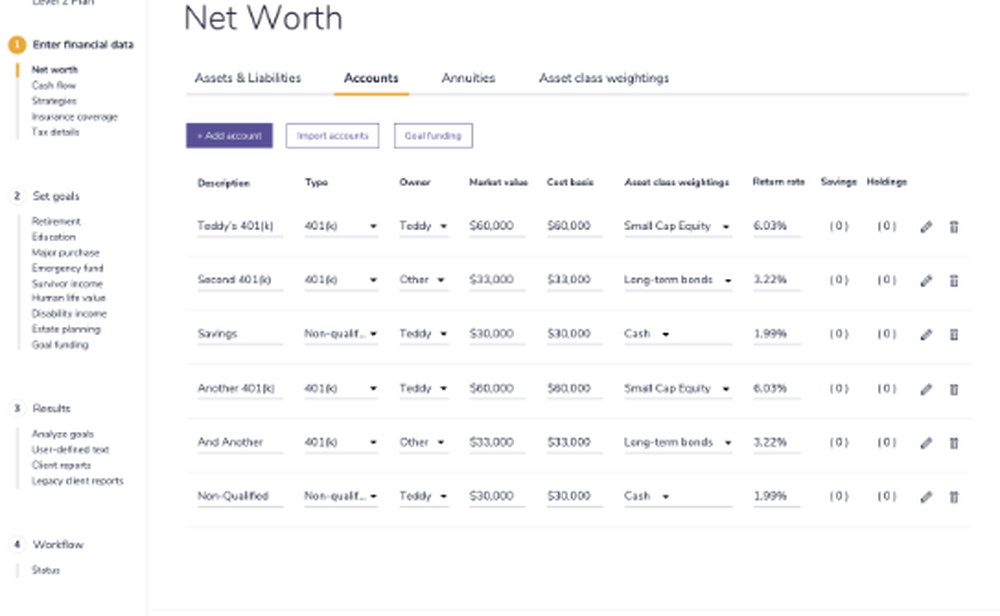Click Market value field for Second 401(k)
This screenshot has height=616, width=1000.
pos(497,280)
